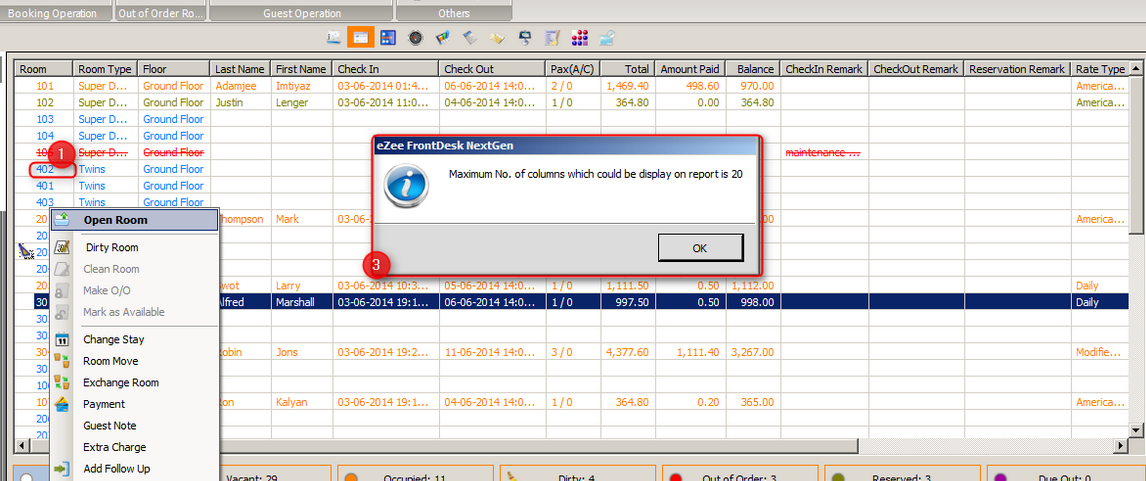Click the 'maintenance' check-in remark cell
Viewport: 1146px width, 481px height.
(x=824, y=153)
